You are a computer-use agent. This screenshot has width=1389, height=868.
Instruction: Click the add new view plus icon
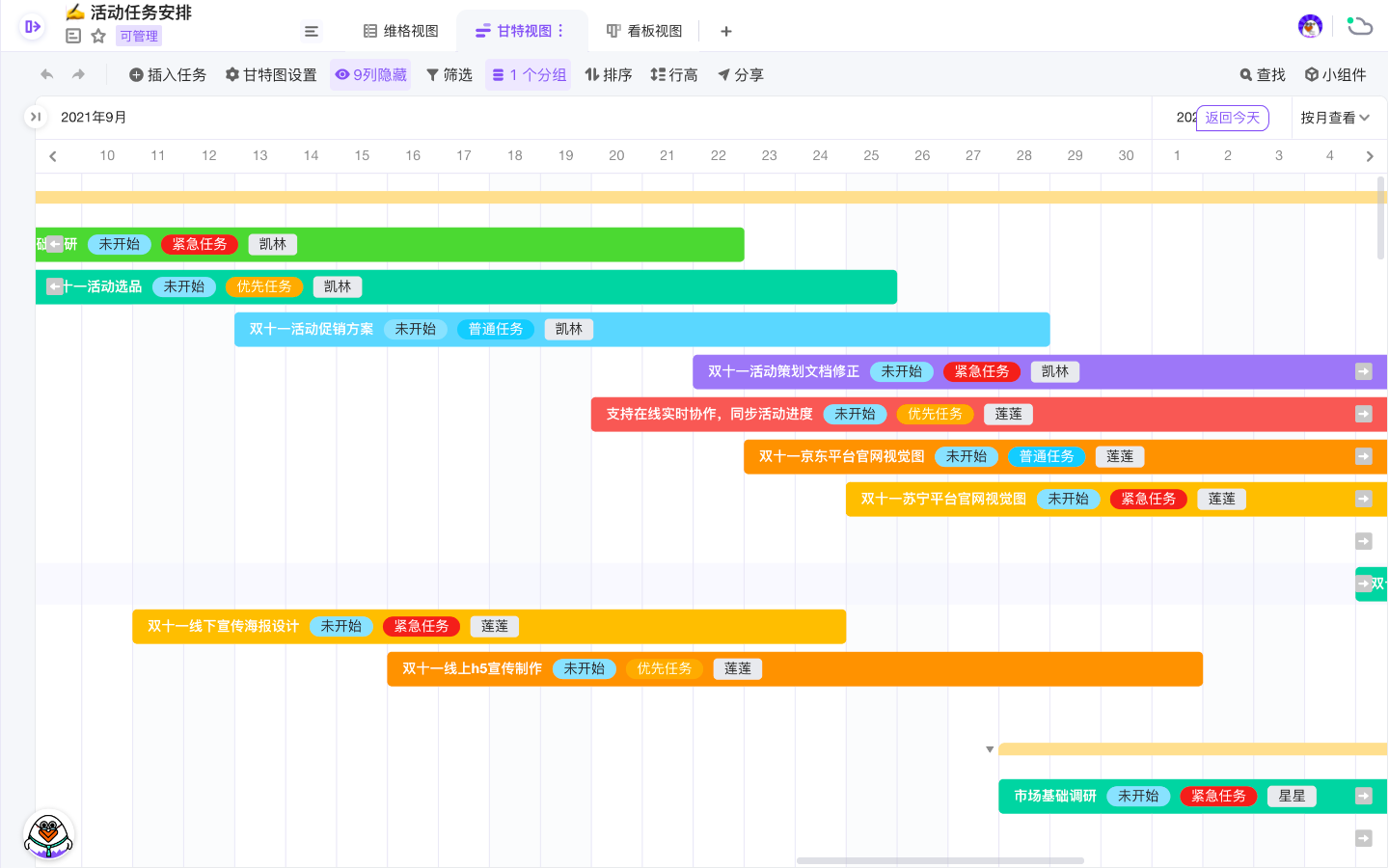[726, 31]
